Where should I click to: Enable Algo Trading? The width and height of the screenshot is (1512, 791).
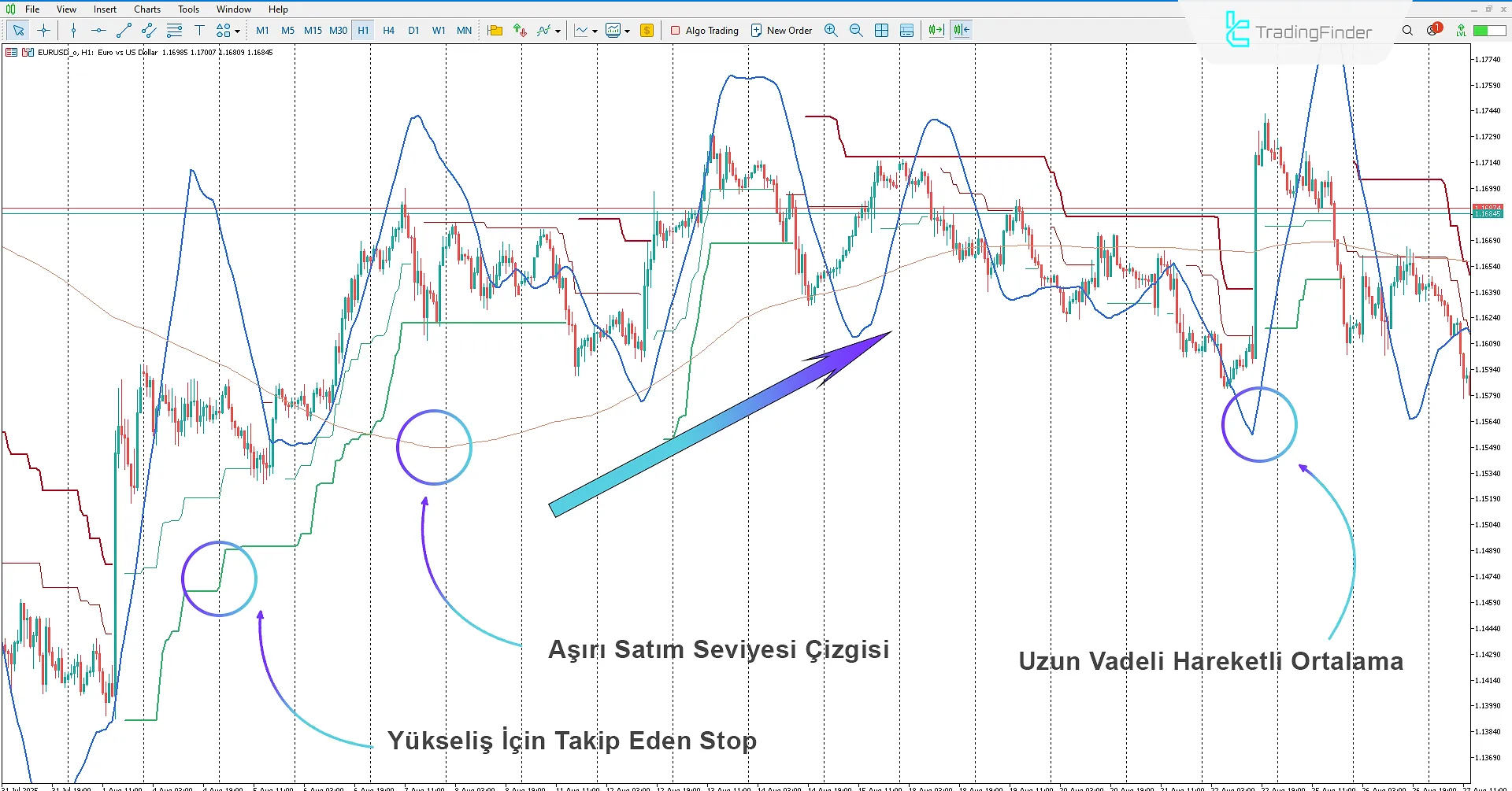(705, 30)
